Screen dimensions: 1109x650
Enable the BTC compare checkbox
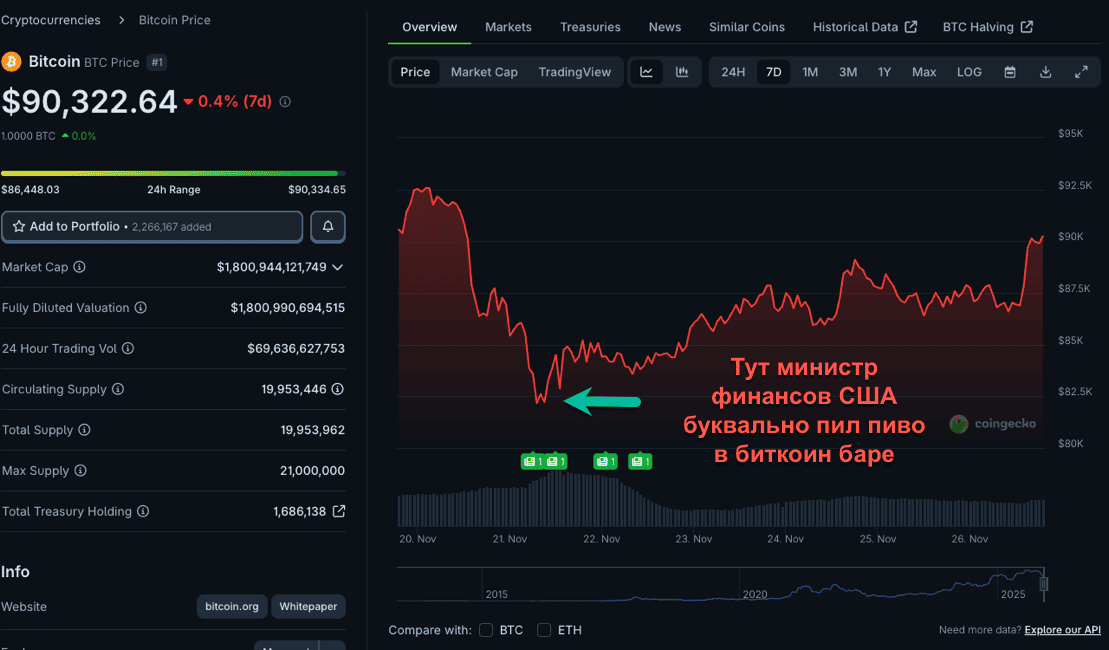coord(486,630)
